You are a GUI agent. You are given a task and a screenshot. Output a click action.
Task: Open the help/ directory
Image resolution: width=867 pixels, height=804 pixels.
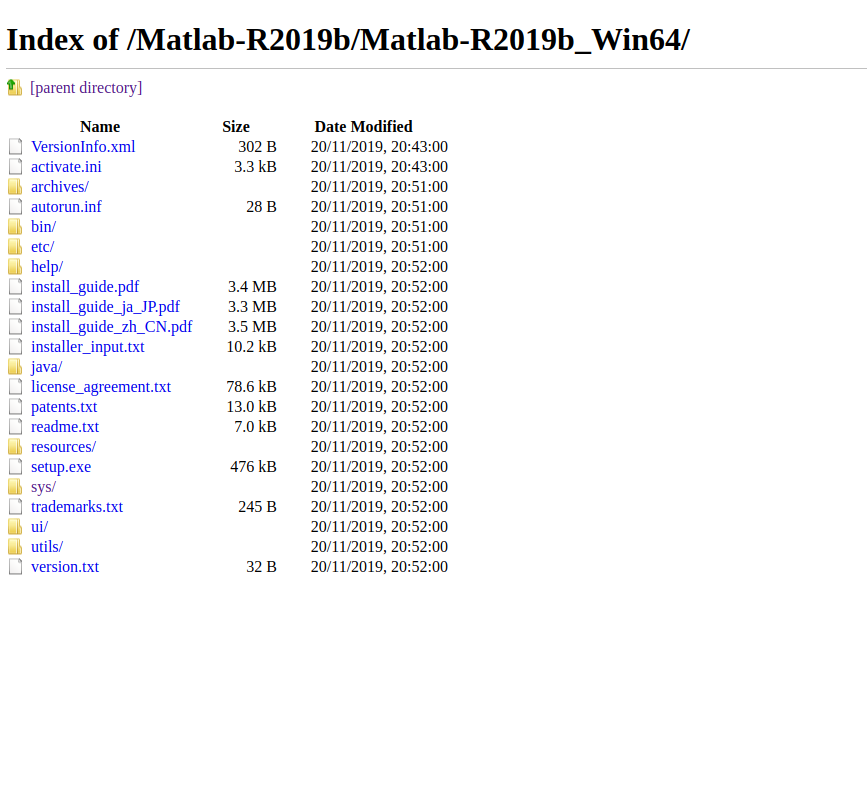coord(47,267)
